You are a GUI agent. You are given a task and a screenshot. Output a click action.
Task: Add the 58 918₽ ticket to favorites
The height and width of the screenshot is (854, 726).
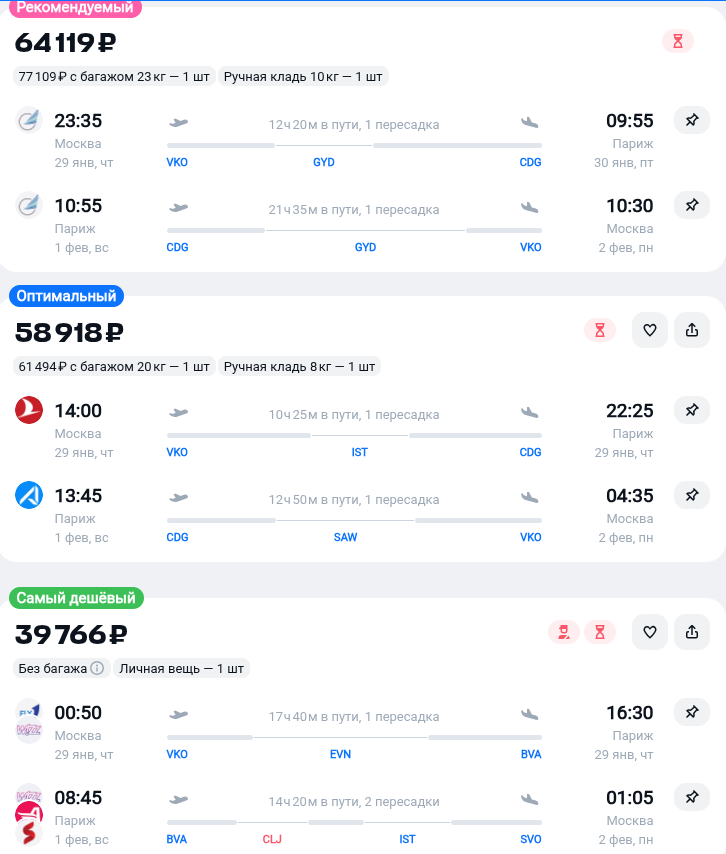pos(649,330)
